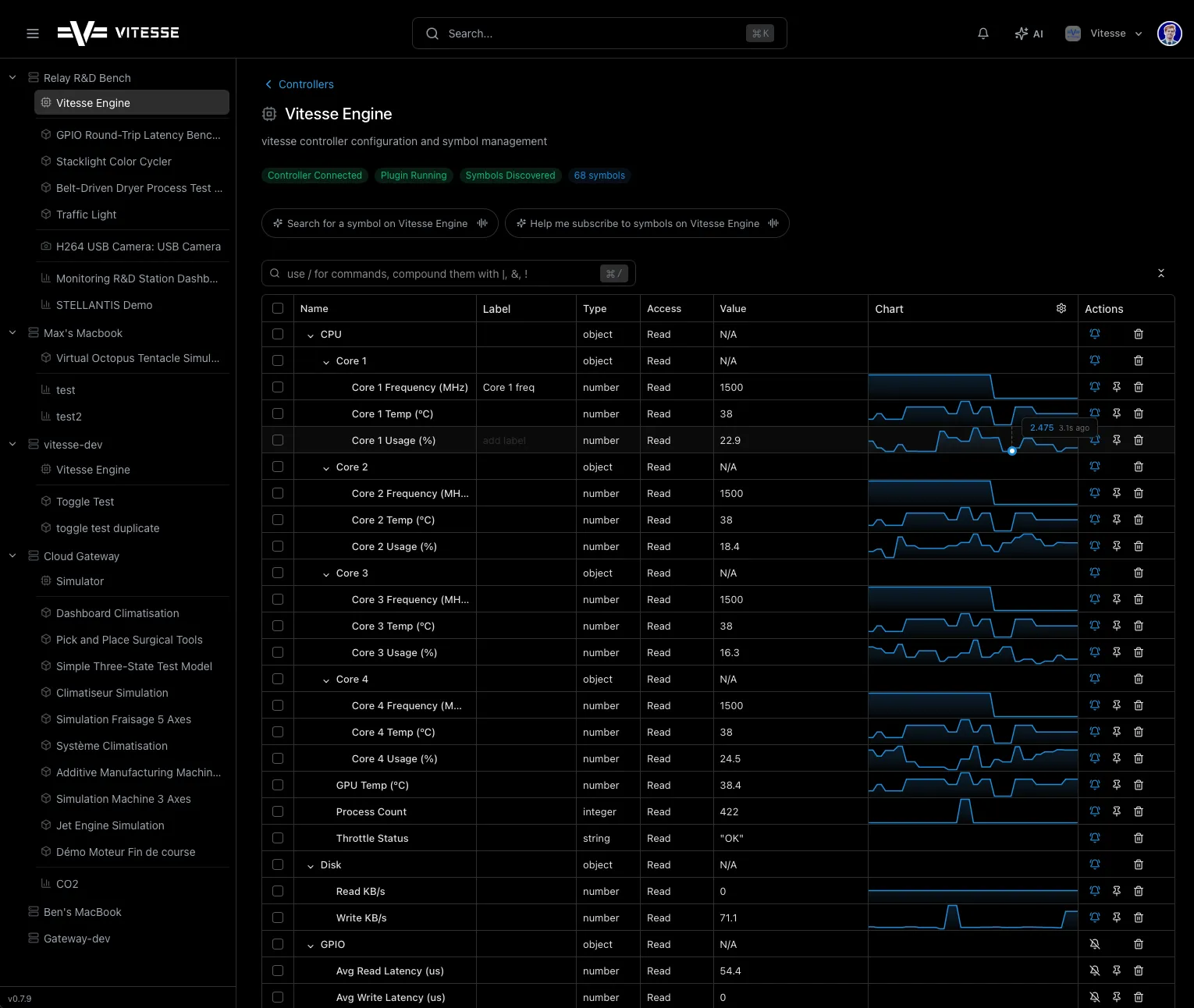Collapse Core 3 group
This screenshot has height=1008, width=1194.
(x=326, y=573)
